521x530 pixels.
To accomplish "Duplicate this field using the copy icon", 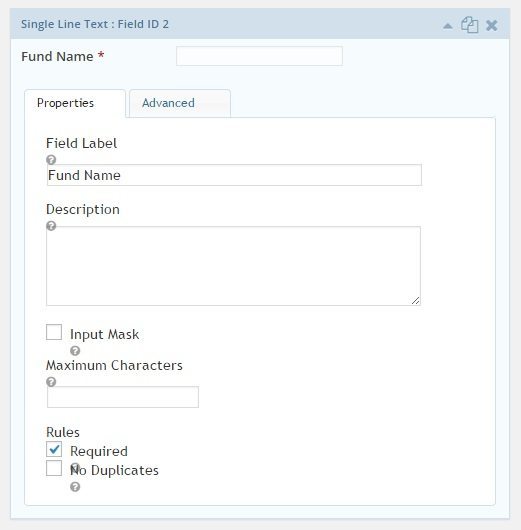I will 470,25.
